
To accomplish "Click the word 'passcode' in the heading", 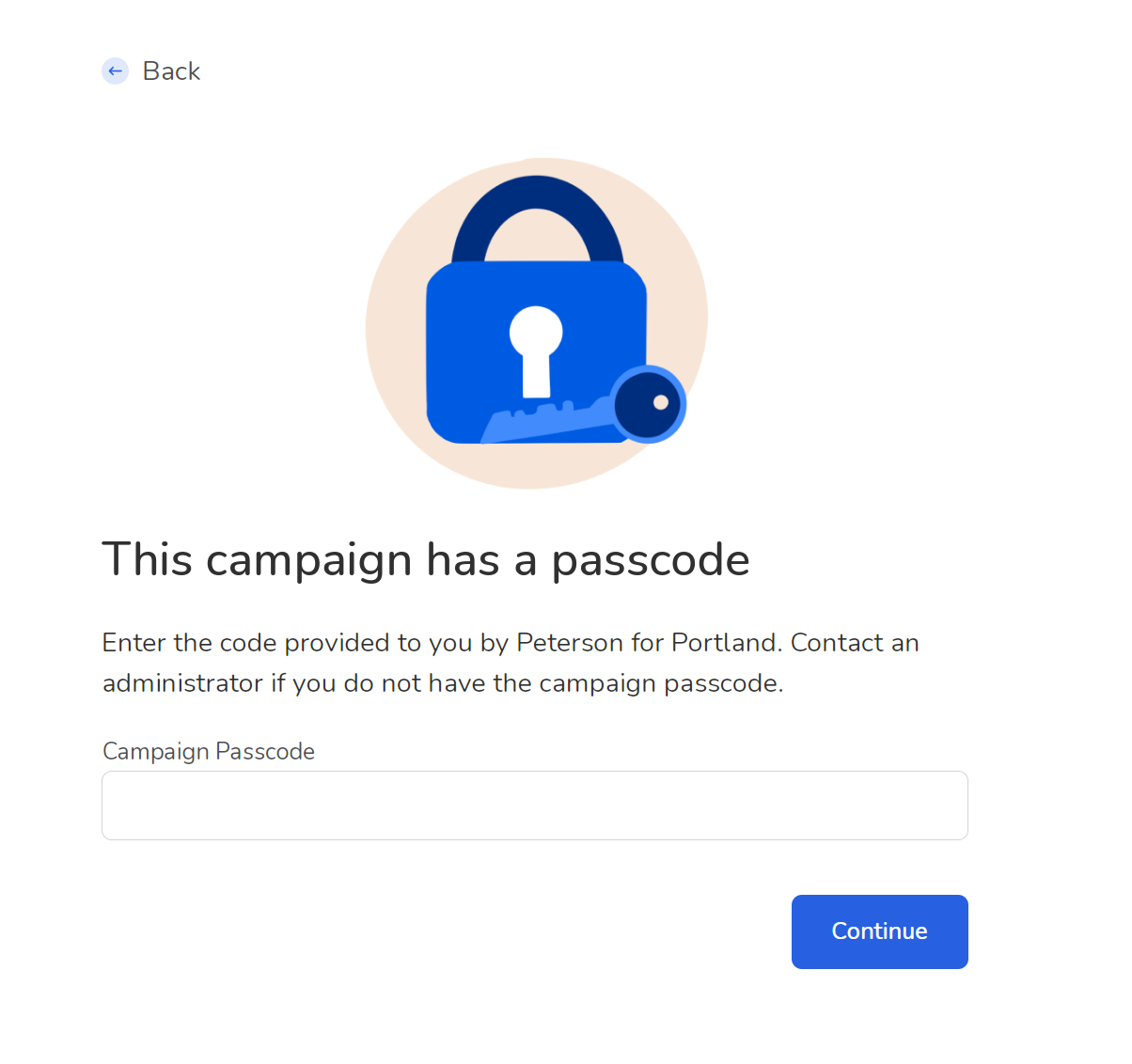I will pos(651,562).
